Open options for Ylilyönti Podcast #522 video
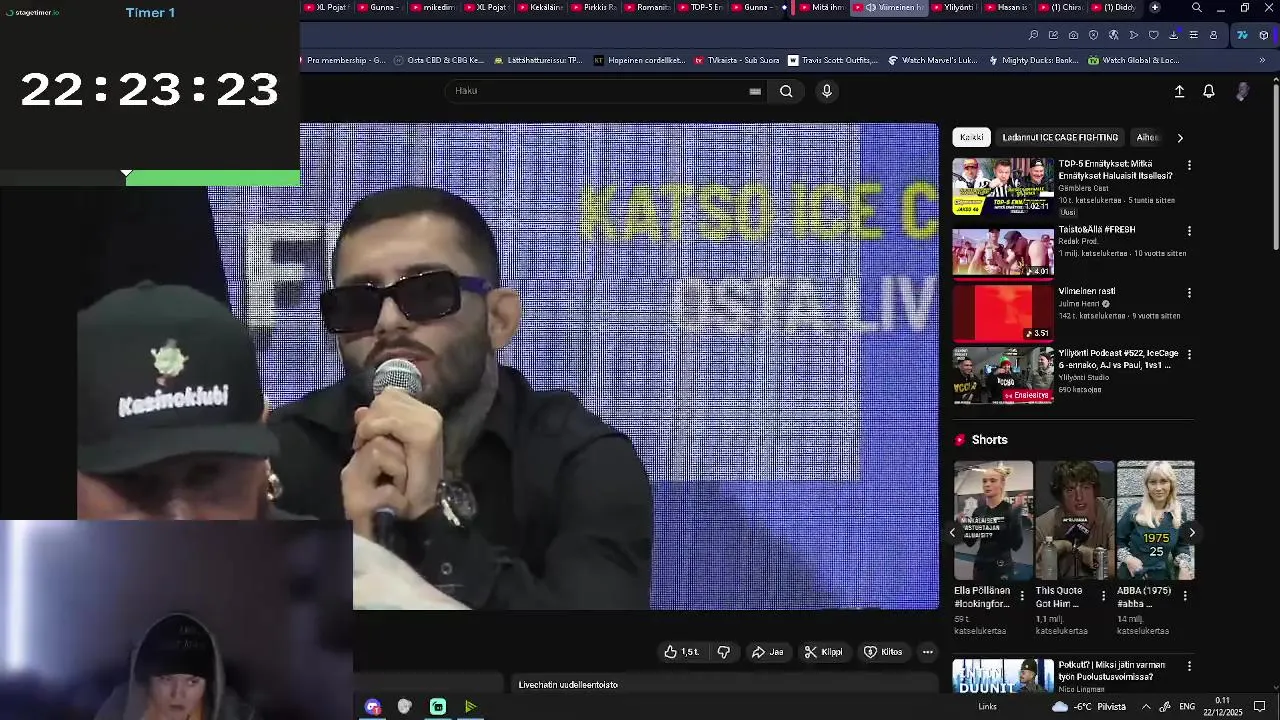The image size is (1280, 720). [x=1189, y=355]
